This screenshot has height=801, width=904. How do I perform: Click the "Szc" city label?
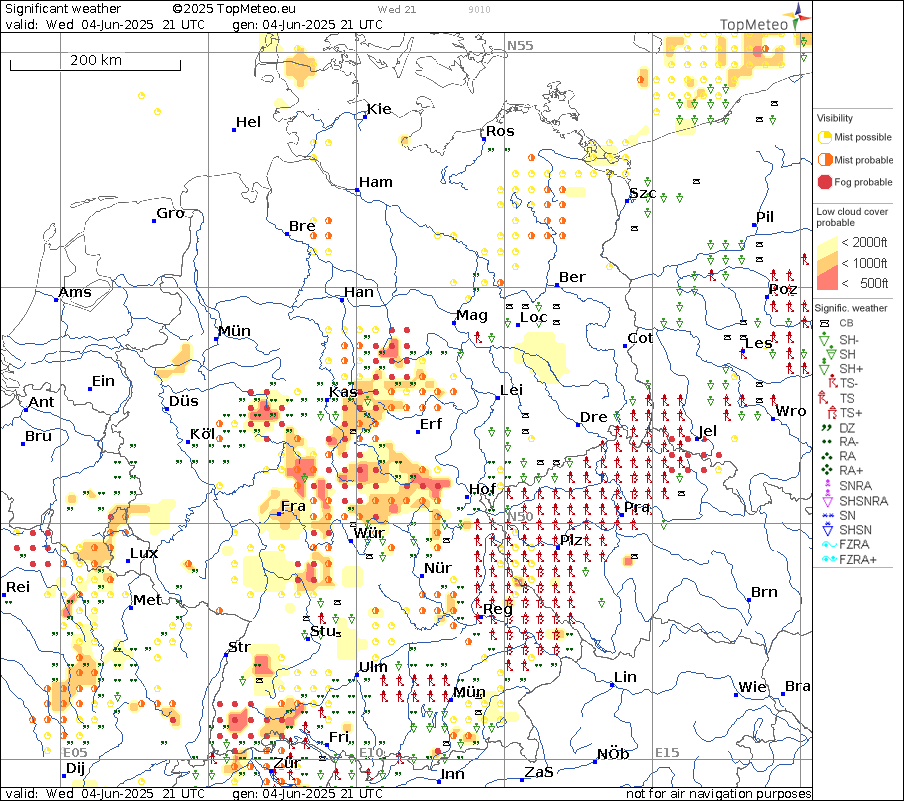pos(643,193)
